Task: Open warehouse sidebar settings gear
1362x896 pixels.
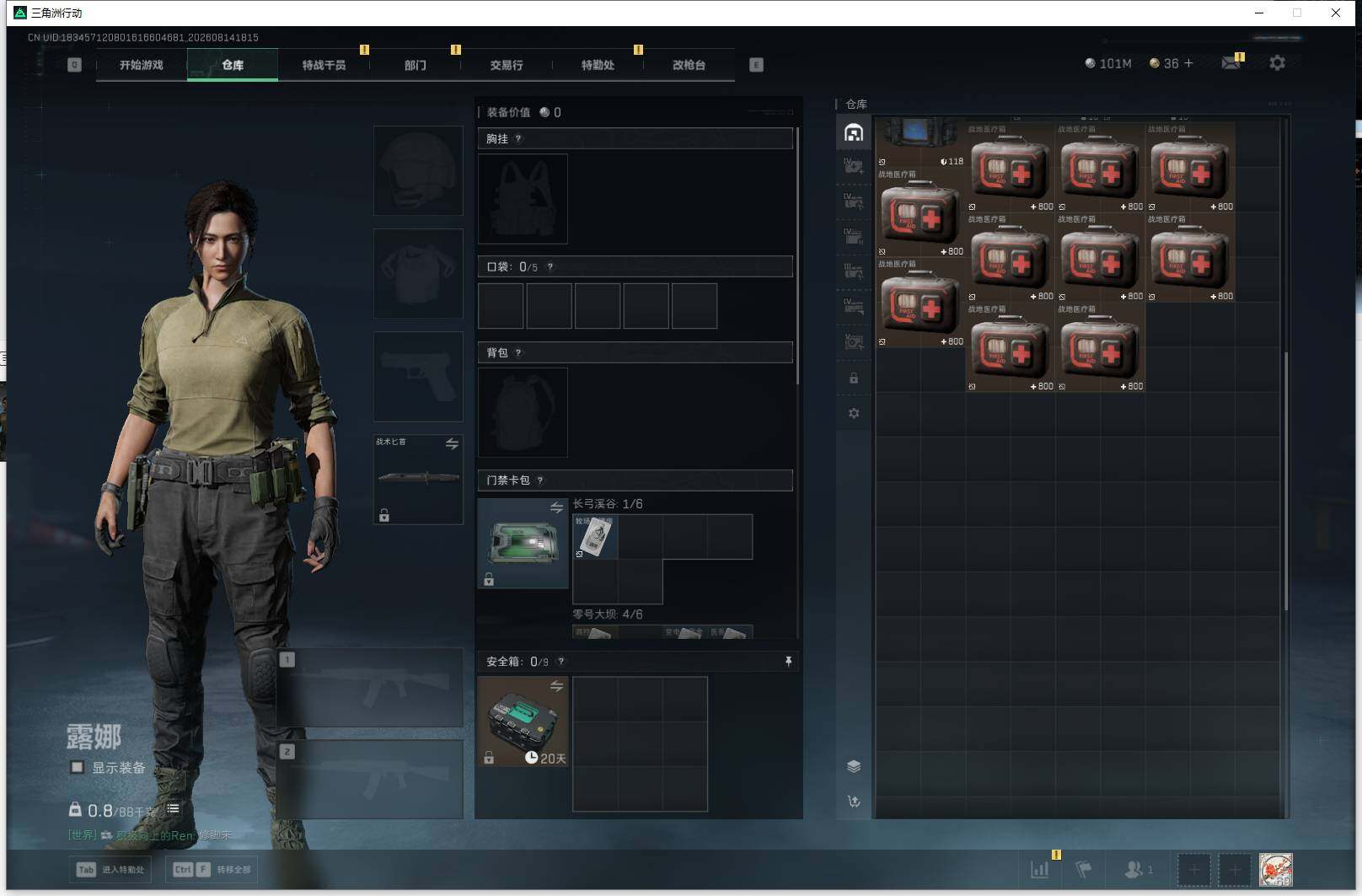Action: click(x=854, y=413)
